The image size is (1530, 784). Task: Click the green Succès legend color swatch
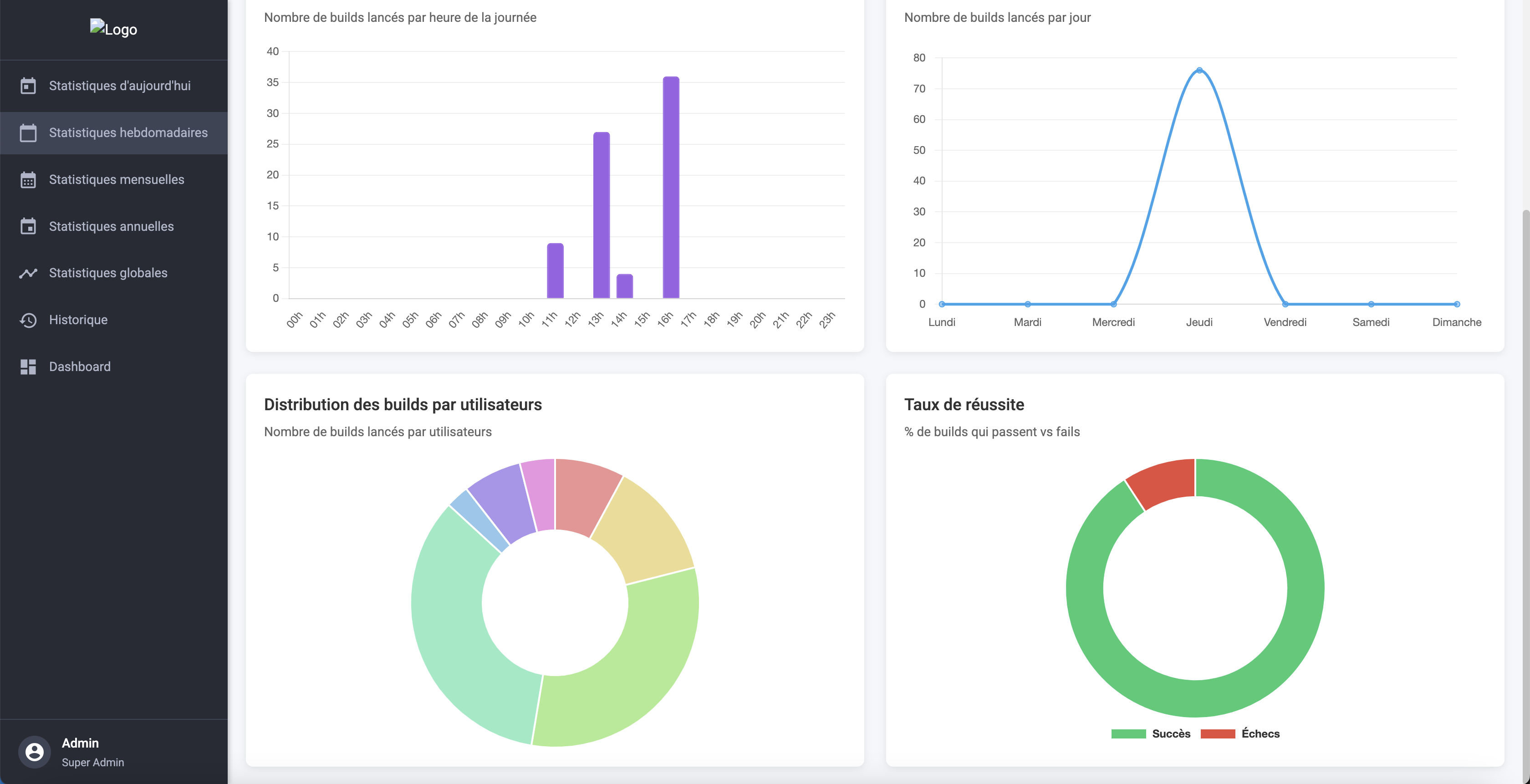pyautogui.click(x=1128, y=733)
